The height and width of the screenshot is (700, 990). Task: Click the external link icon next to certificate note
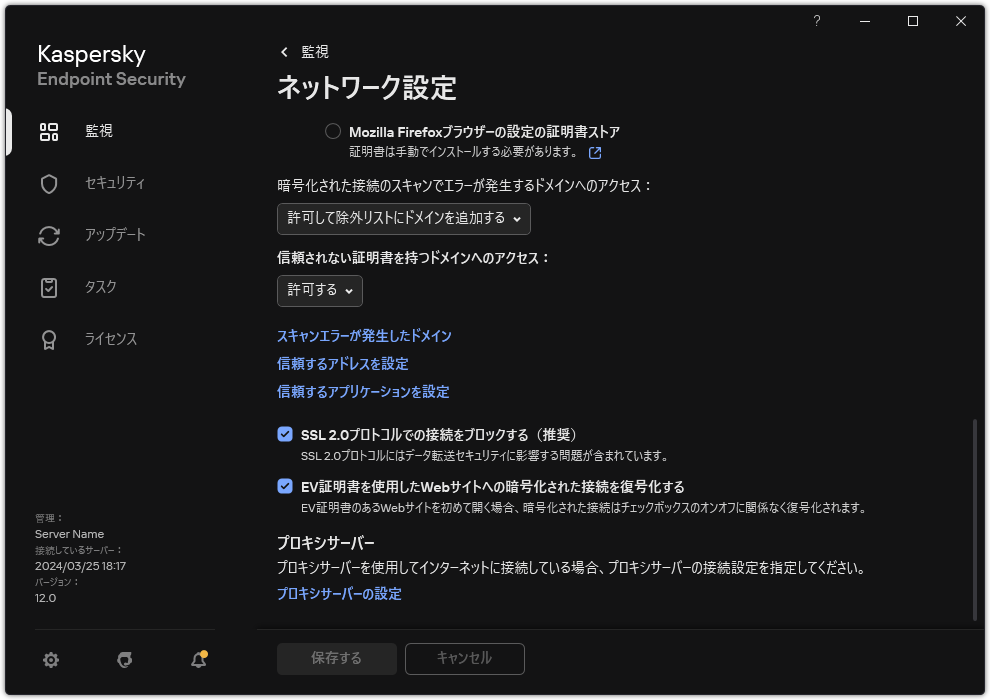pos(596,153)
